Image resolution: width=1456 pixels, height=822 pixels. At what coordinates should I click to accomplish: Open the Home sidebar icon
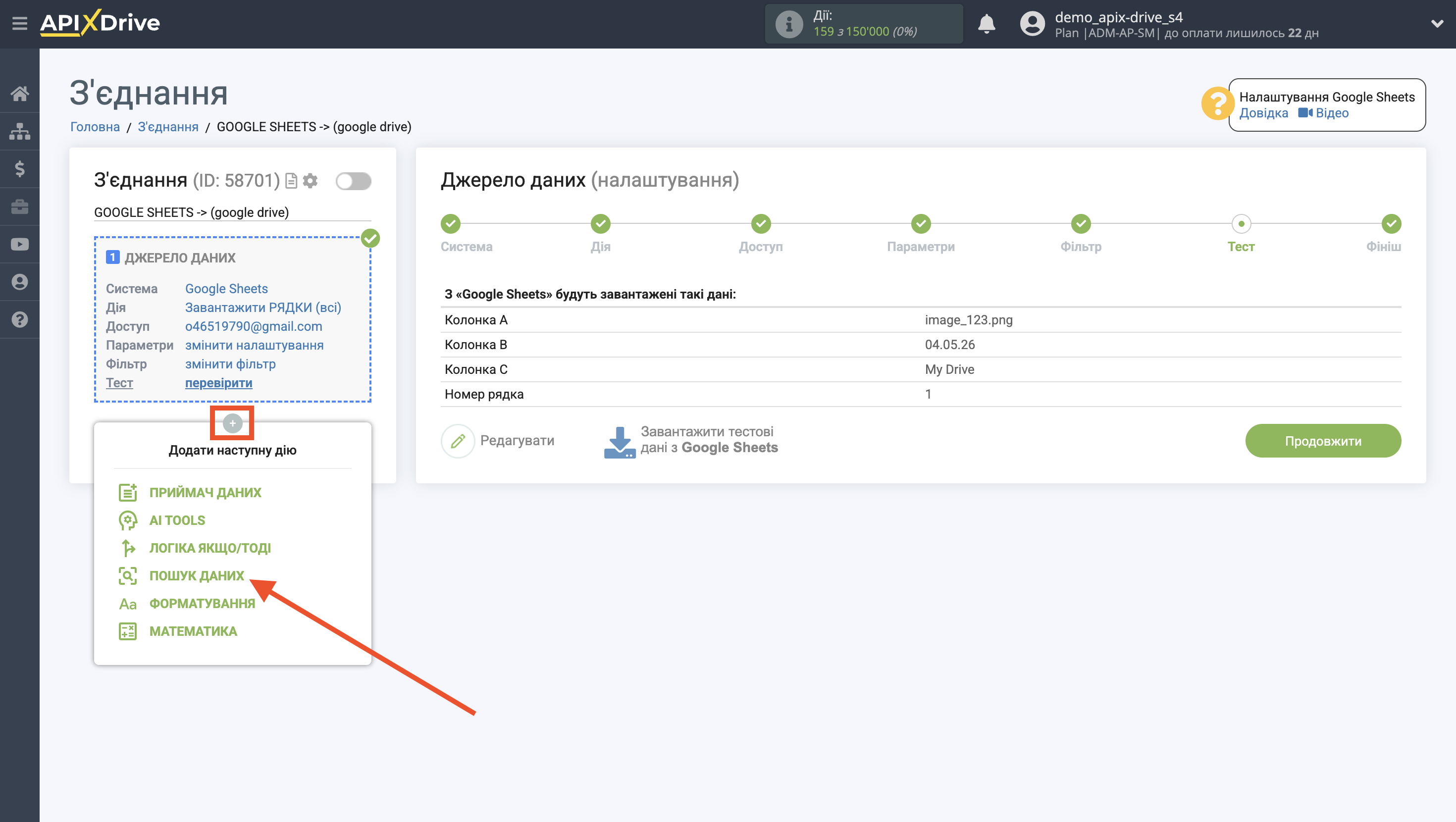[x=20, y=93]
